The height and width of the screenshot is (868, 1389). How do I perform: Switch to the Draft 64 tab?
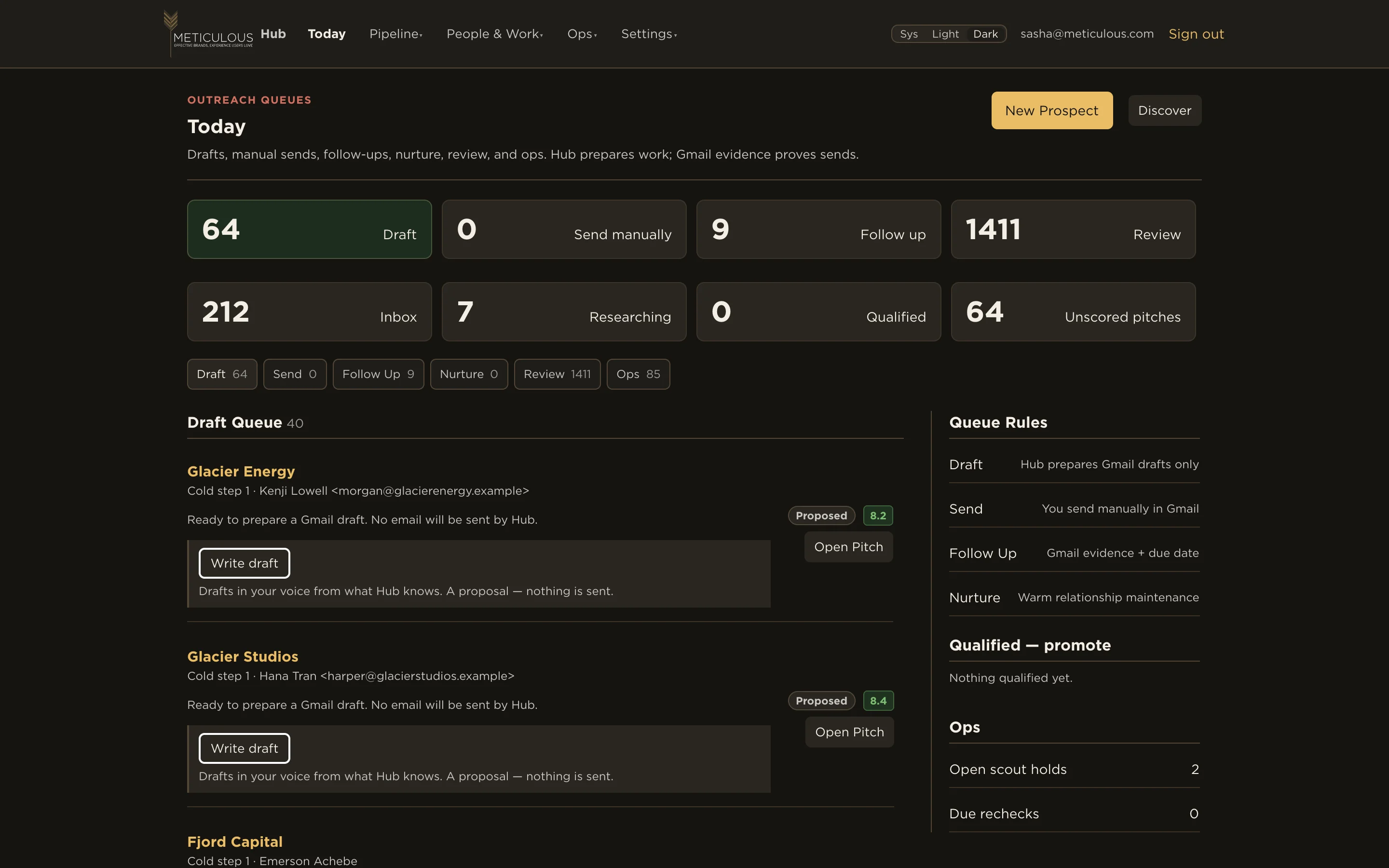coord(222,374)
